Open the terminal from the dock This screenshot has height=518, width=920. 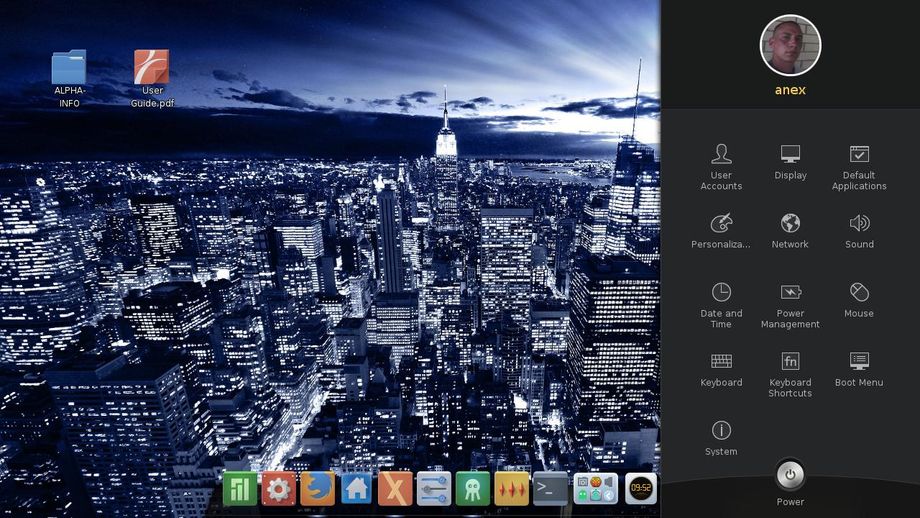550,488
